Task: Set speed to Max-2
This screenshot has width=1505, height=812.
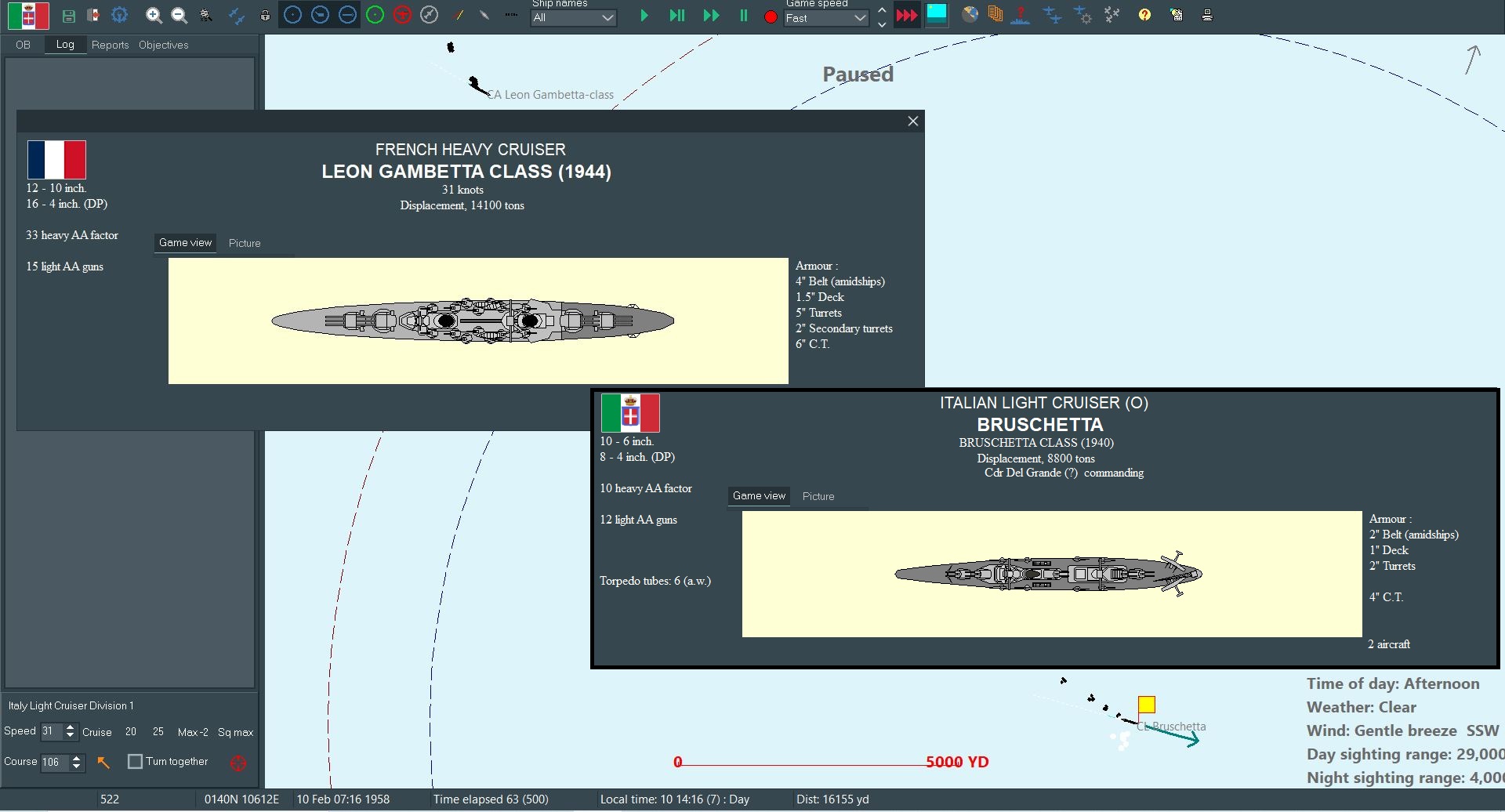Action: coord(193,732)
